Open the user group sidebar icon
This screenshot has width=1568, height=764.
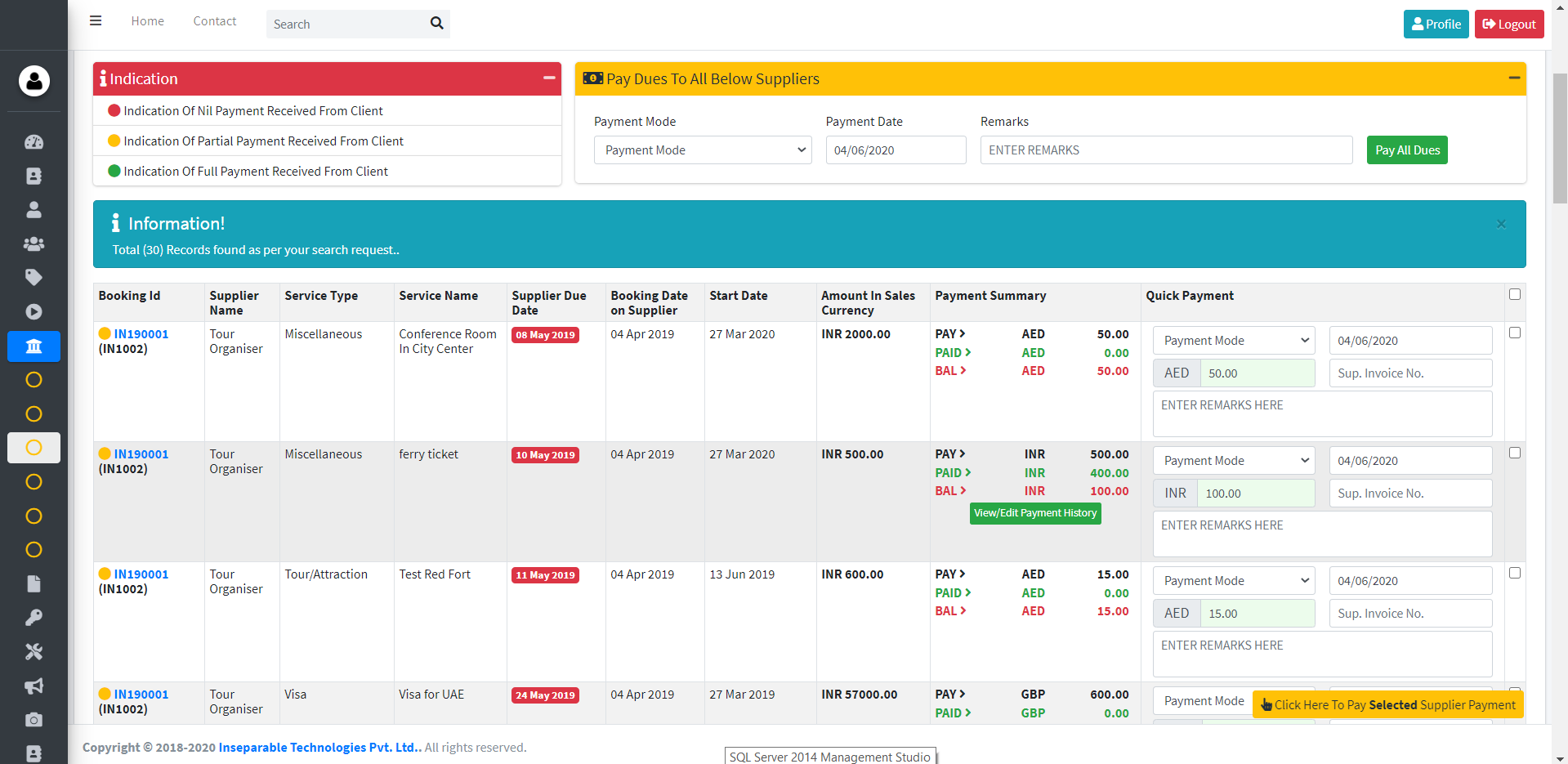34,243
